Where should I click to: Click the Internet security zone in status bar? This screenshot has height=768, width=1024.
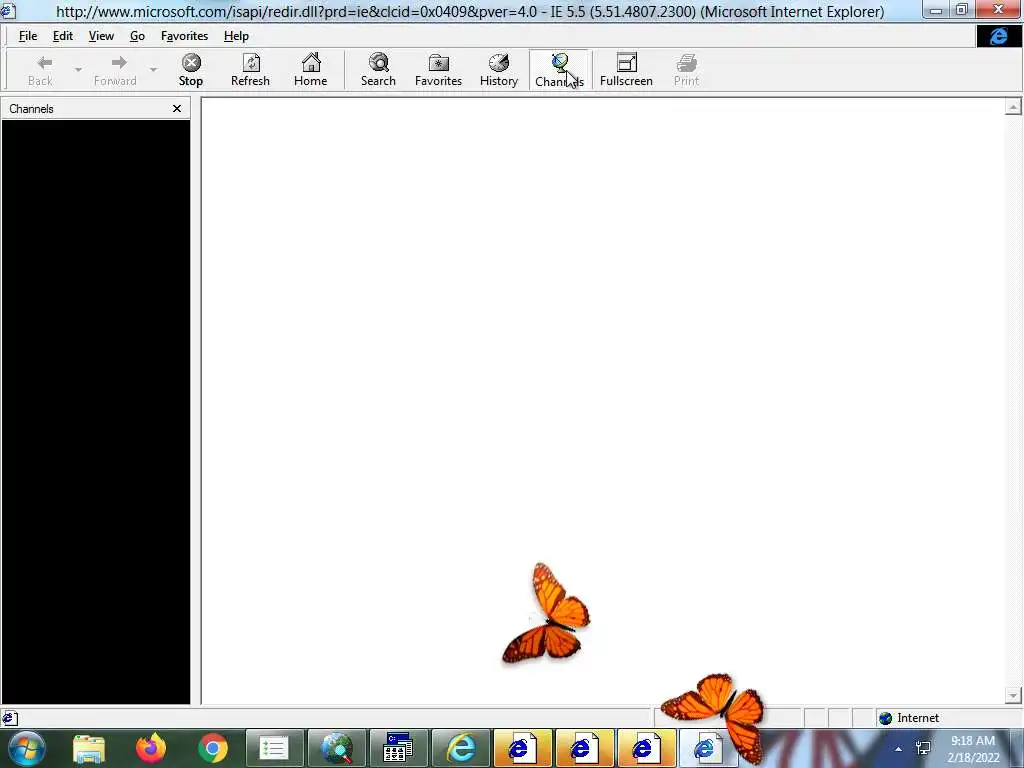[x=910, y=718]
